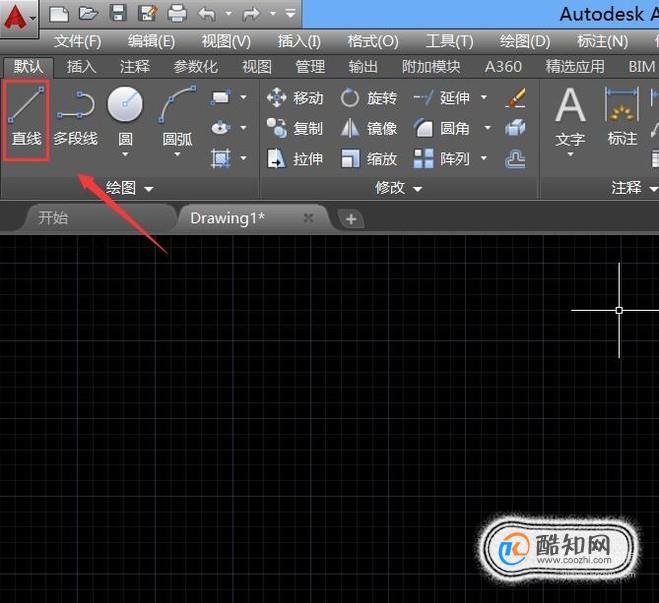Screen dimensions: 659x603
Task: Expand the 圆弧 arc options arrow
Action: pos(177,155)
